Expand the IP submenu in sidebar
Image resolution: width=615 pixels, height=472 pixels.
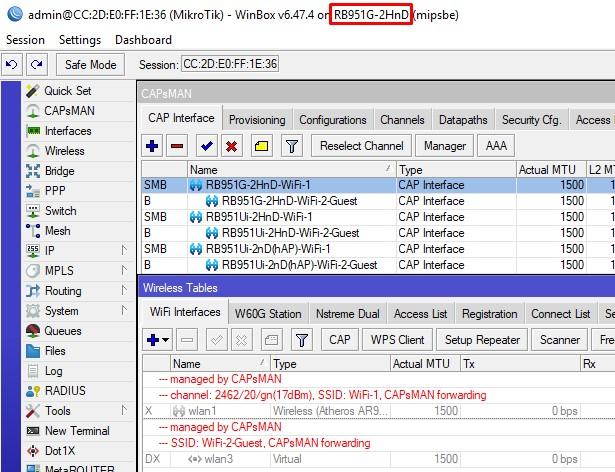coord(124,251)
